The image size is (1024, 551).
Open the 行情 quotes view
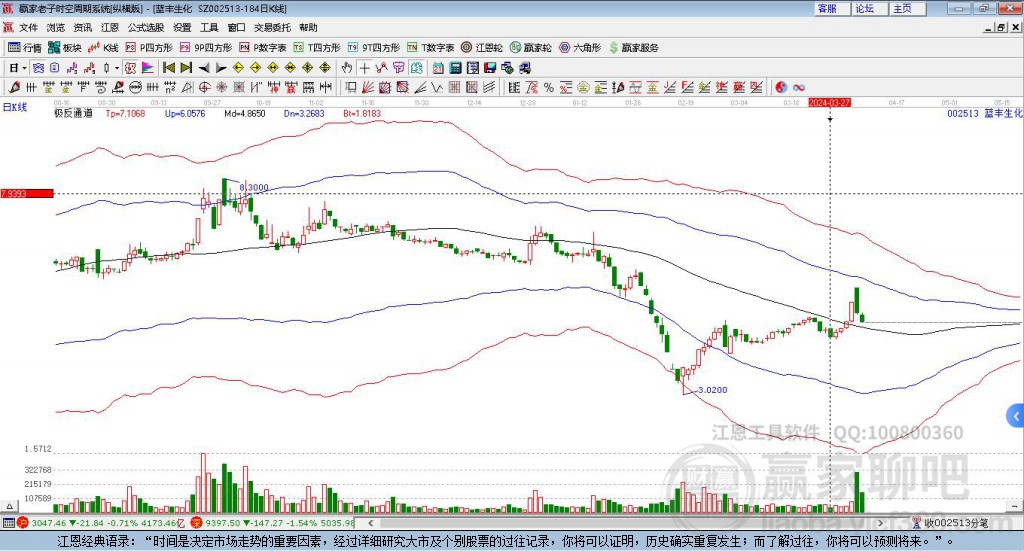(25, 48)
